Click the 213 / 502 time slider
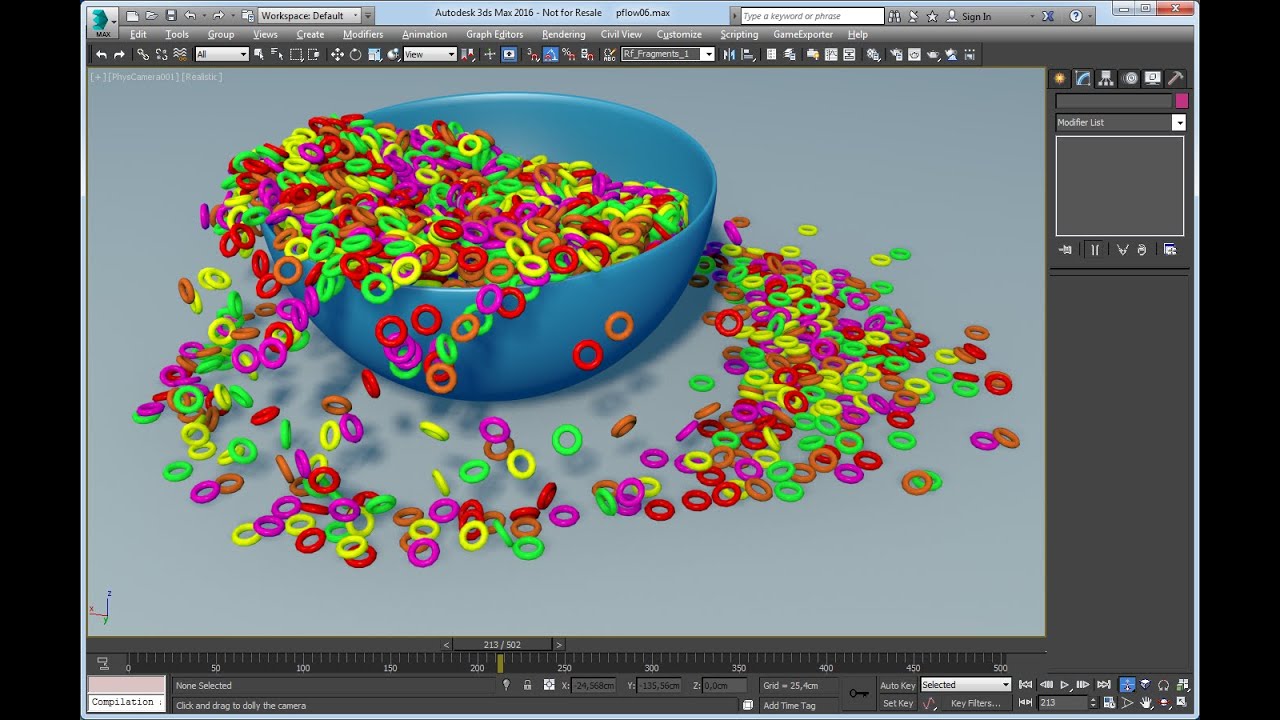This screenshot has width=1280, height=720. point(502,645)
